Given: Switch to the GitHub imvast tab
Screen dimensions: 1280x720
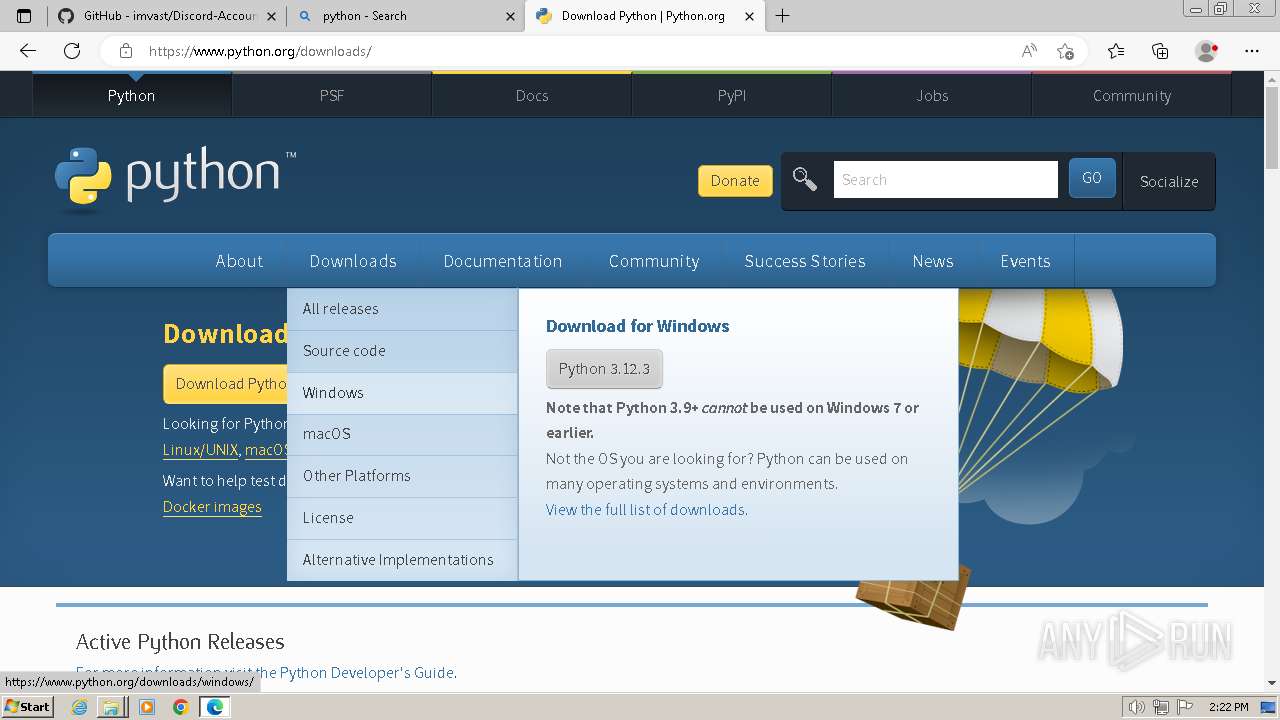Looking at the screenshot, I should tap(167, 16).
